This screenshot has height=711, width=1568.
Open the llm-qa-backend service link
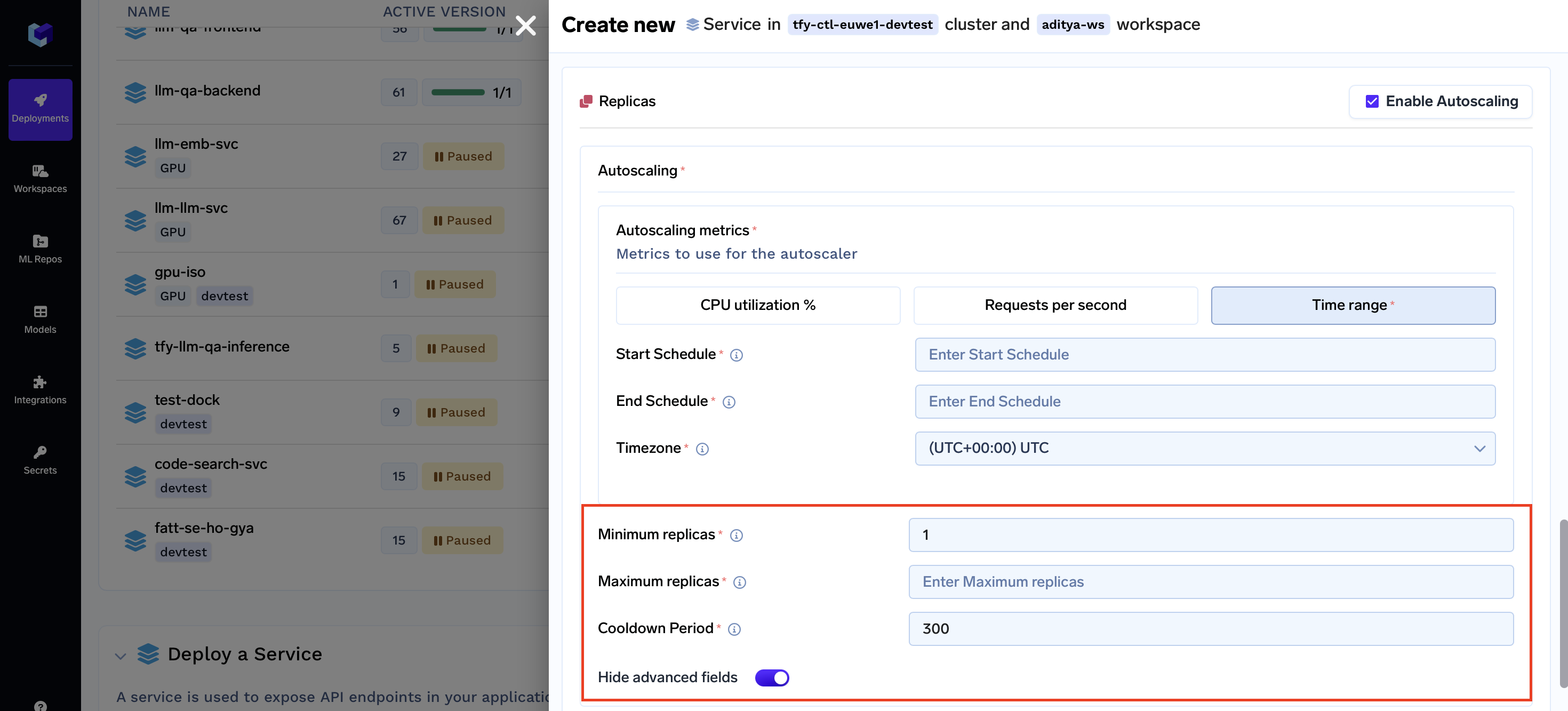tap(207, 91)
